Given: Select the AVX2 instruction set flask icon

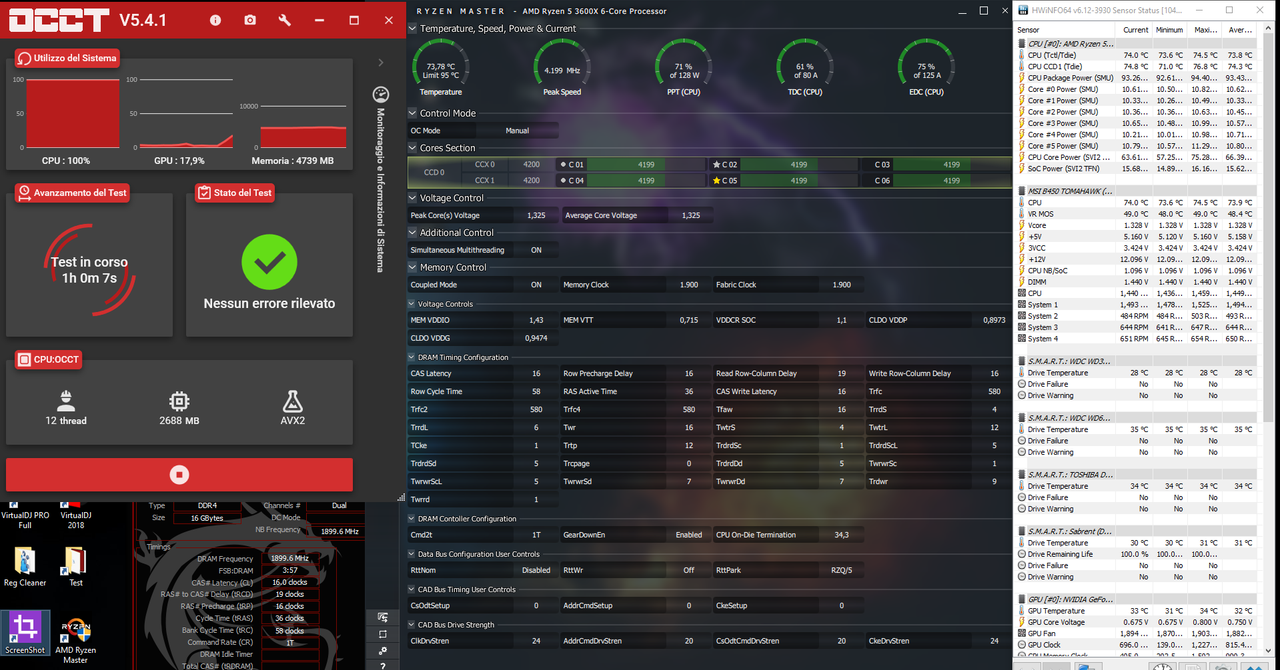Looking at the screenshot, I should click(x=292, y=401).
